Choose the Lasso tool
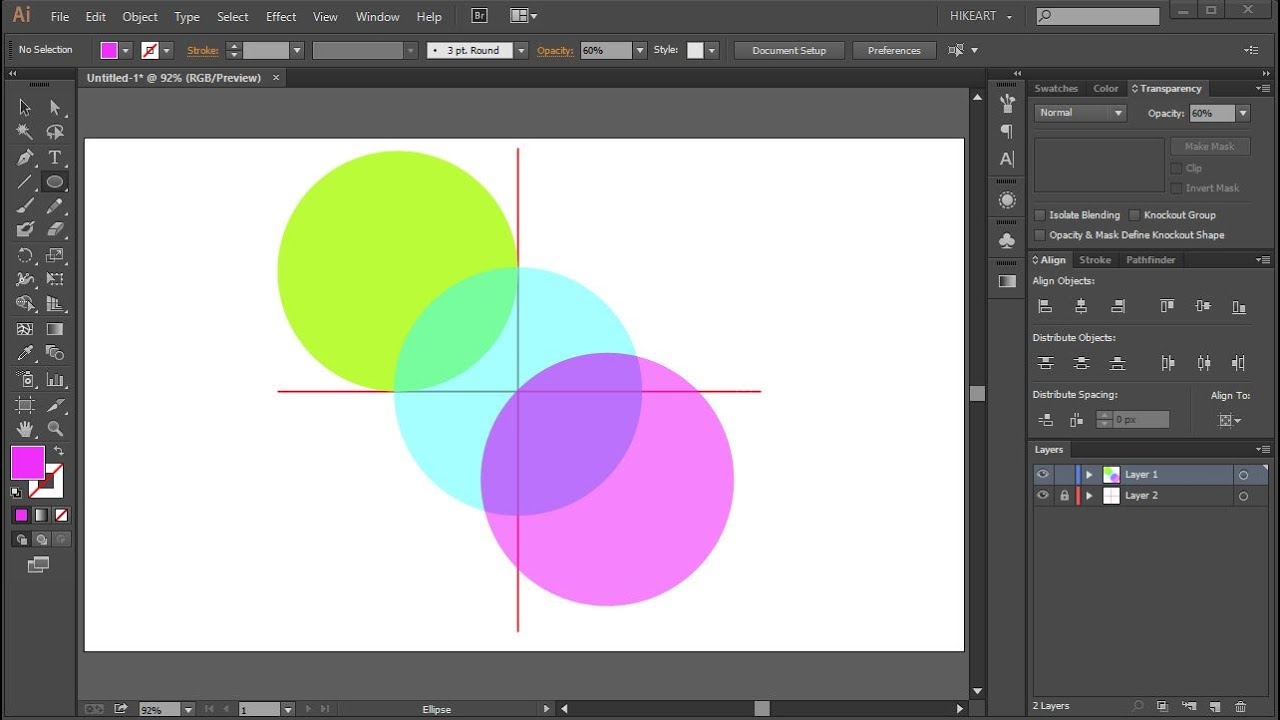 (x=55, y=132)
